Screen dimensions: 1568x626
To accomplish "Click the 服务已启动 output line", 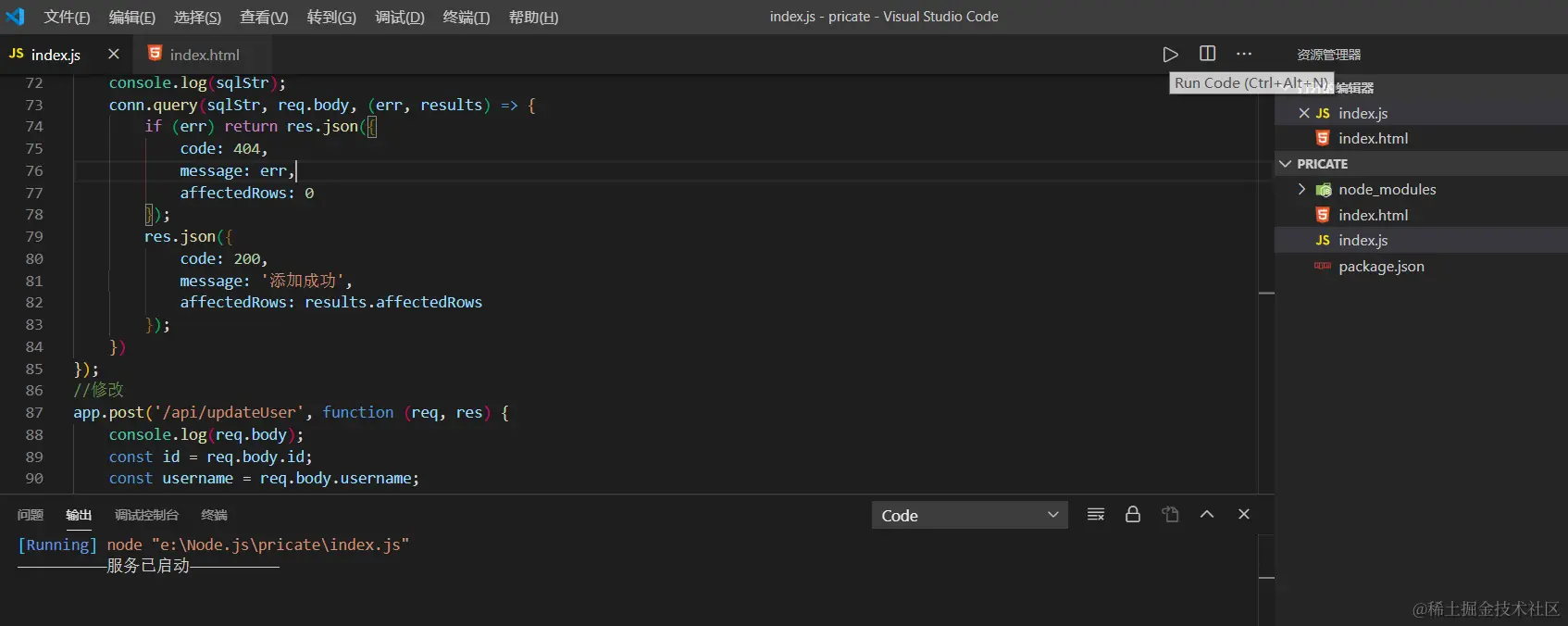I will 148,566.
